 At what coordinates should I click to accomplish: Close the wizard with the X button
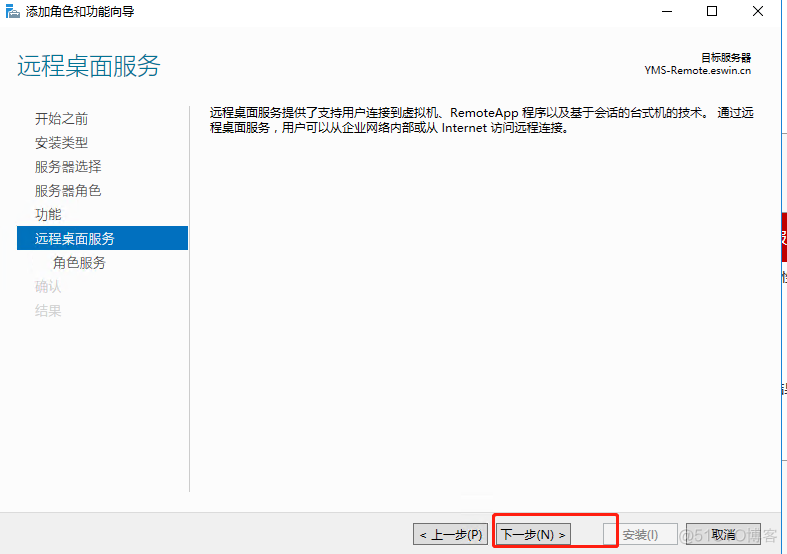pyautogui.click(x=759, y=12)
